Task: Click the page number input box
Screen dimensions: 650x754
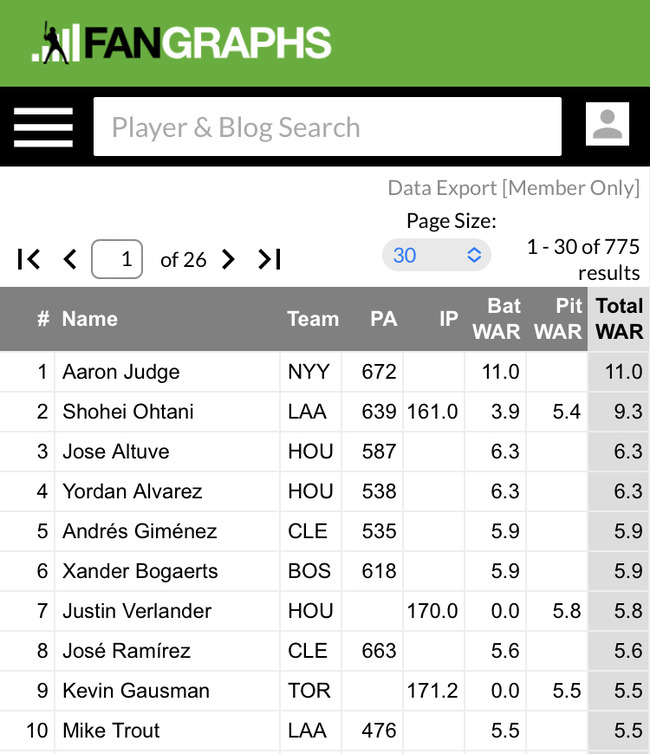Action: click(x=117, y=259)
